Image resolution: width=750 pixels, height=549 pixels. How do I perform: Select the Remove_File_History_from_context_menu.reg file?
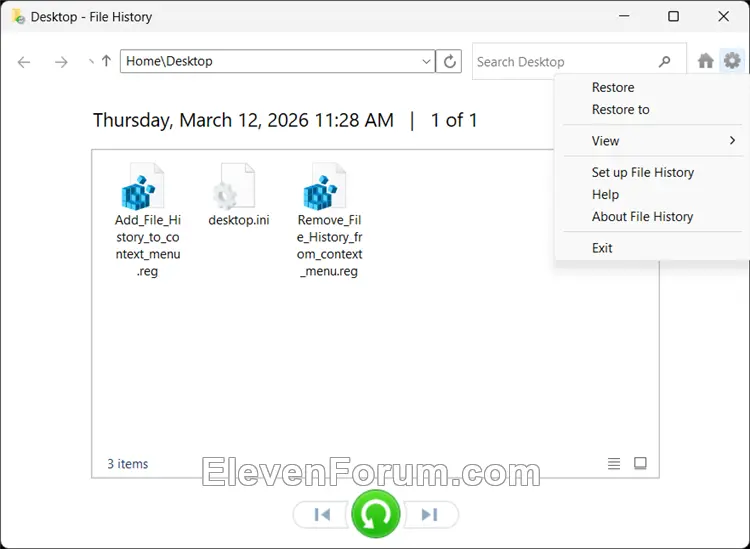(x=329, y=220)
